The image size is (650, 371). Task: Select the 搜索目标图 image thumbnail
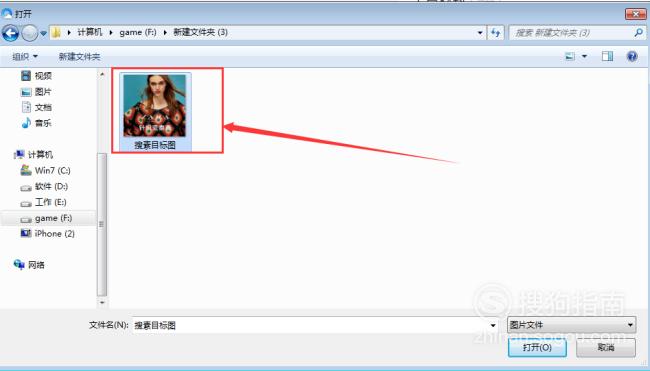[155, 106]
